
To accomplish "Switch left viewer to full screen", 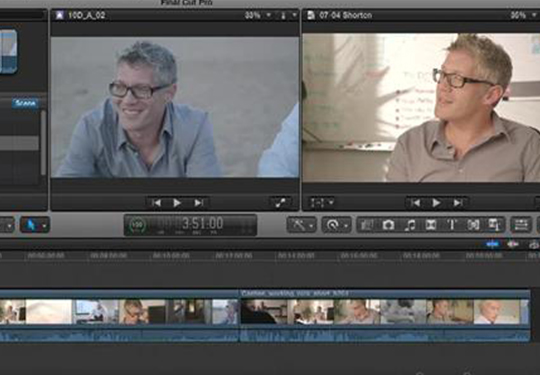I will point(280,203).
